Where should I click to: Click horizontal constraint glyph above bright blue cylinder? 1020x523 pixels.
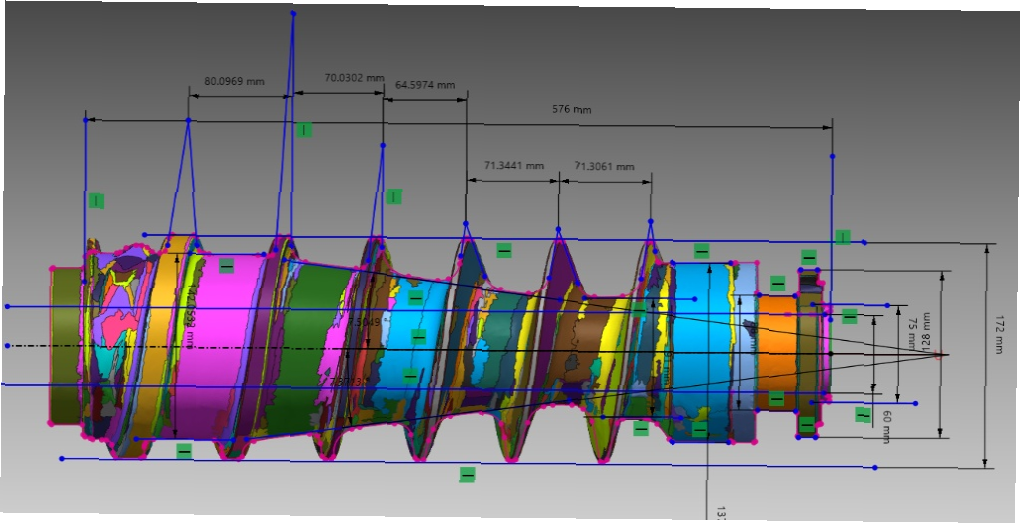click(701, 250)
